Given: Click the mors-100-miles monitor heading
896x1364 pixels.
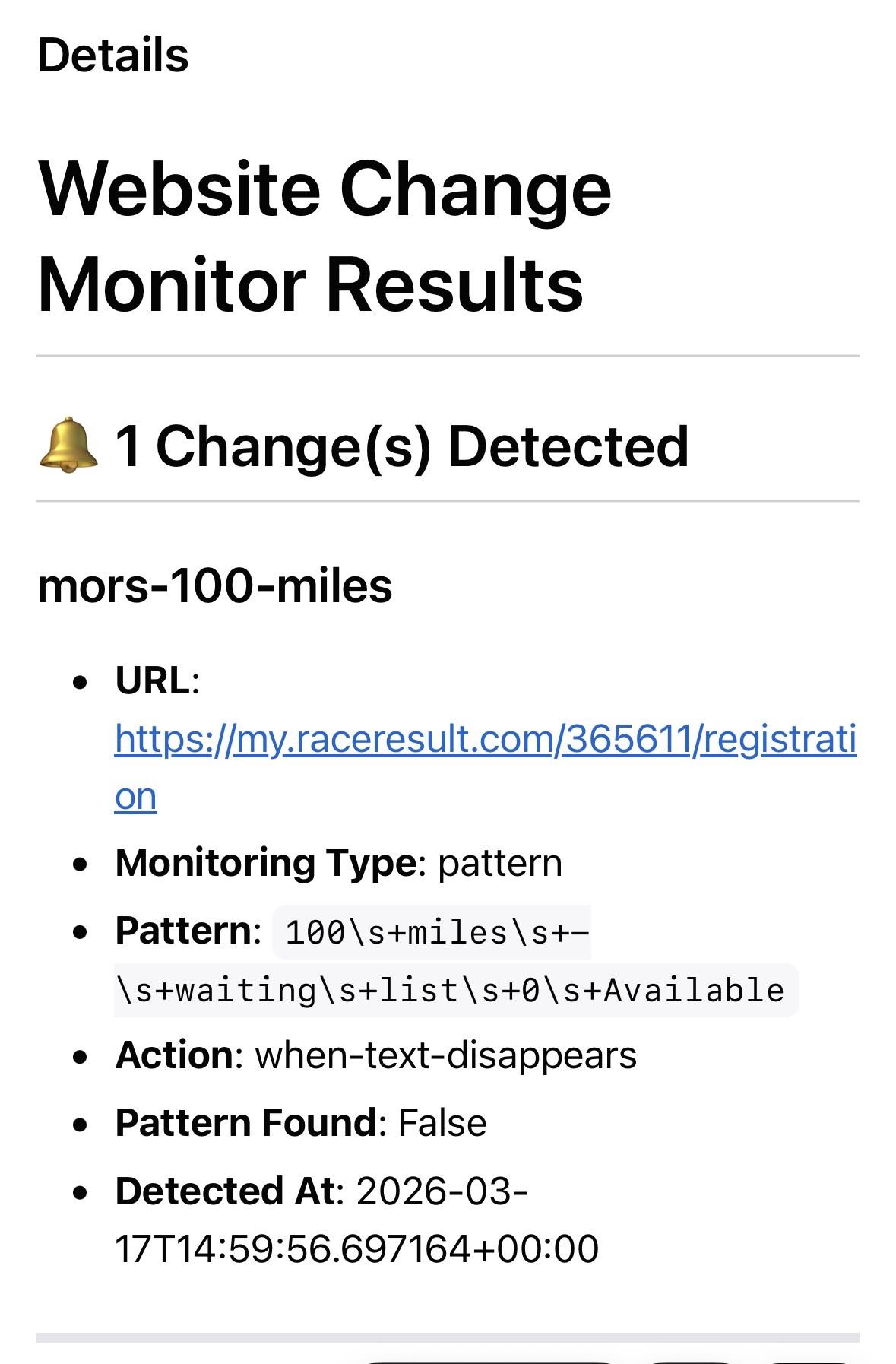Looking at the screenshot, I should coord(215,585).
